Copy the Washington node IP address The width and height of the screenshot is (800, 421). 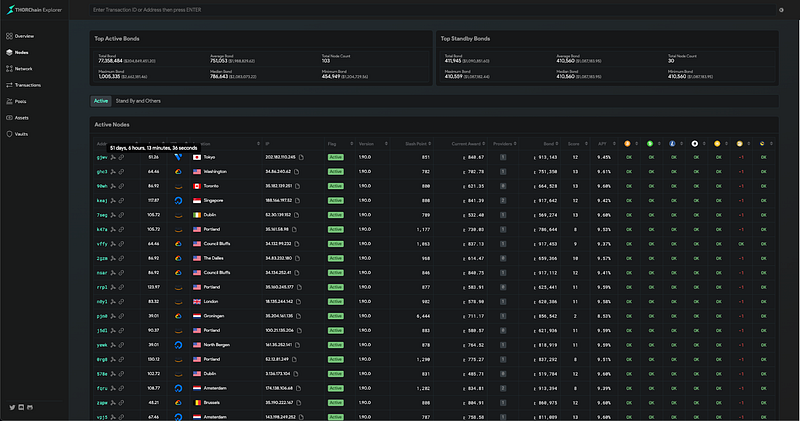tap(297, 171)
